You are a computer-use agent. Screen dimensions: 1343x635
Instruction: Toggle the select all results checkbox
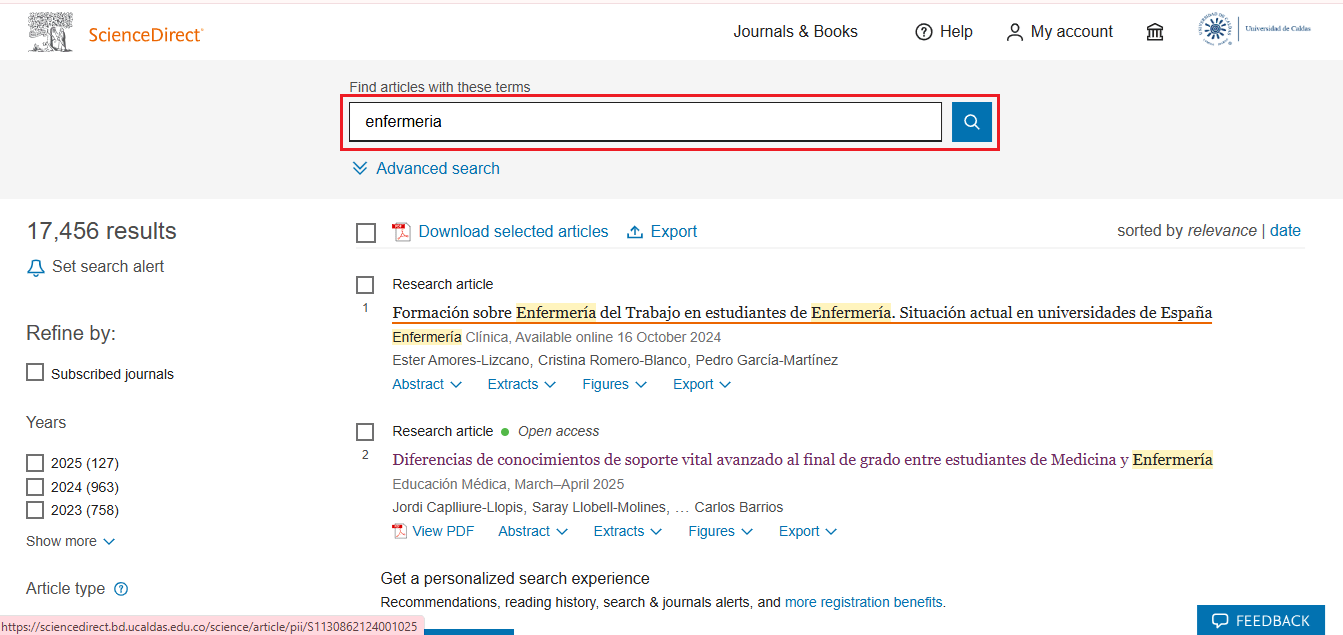pos(366,233)
